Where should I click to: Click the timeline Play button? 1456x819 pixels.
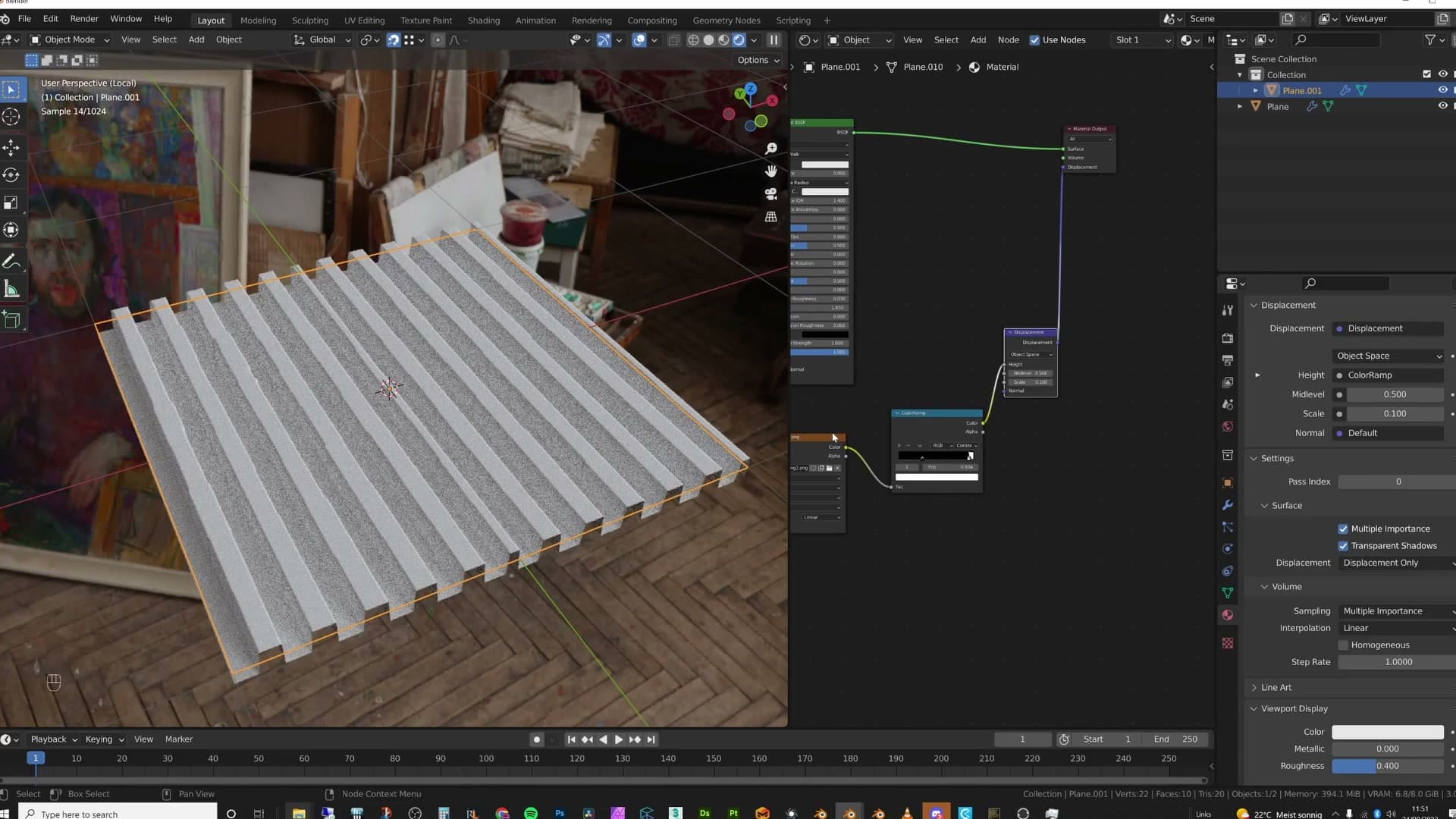pos(618,739)
